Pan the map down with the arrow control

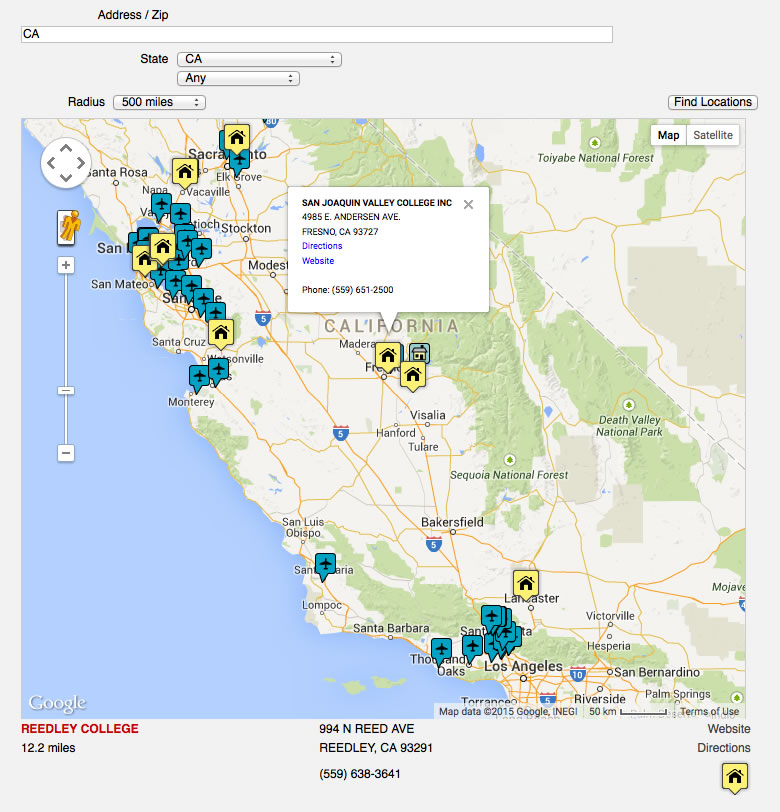(x=66, y=178)
